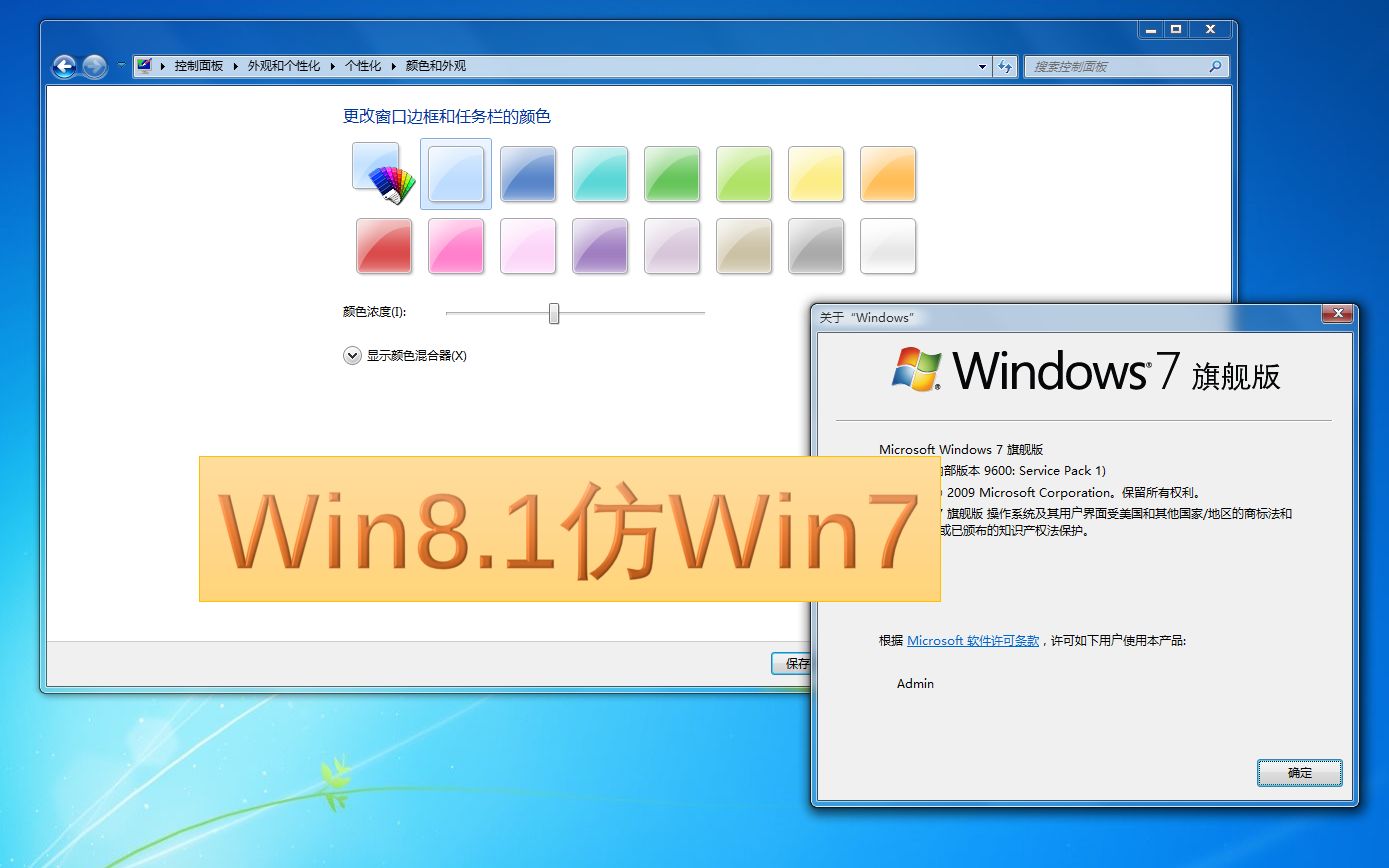Click the Microsoft Windows 7 旗舰版 text line
Image resolution: width=1389 pixels, height=868 pixels.
(961, 450)
